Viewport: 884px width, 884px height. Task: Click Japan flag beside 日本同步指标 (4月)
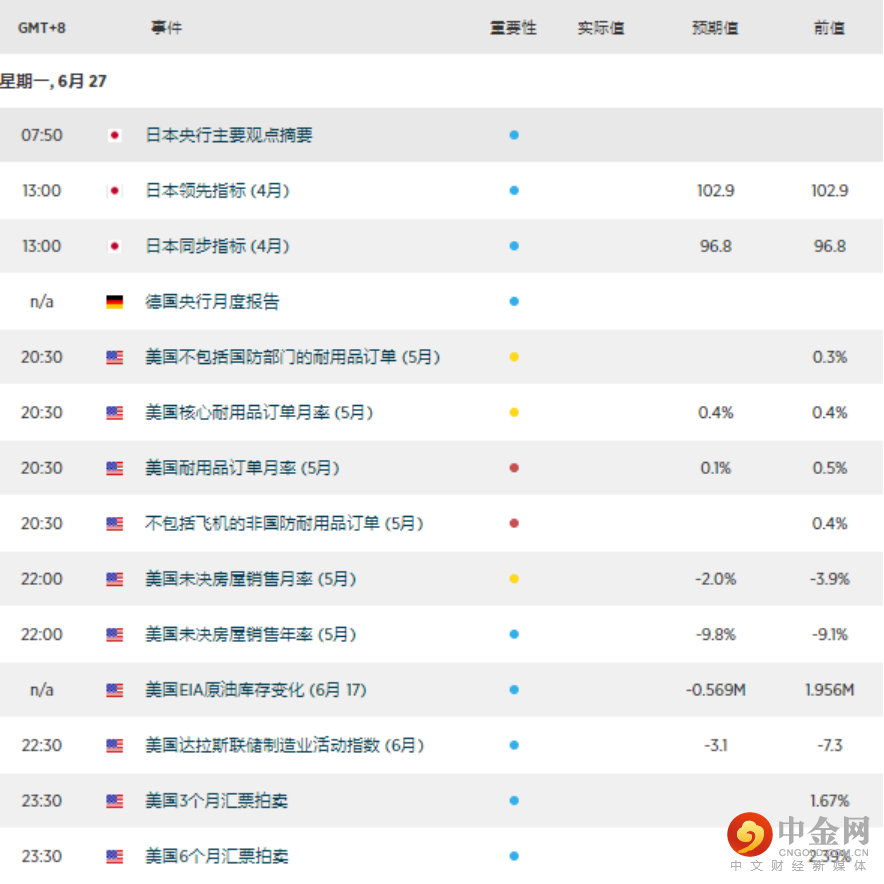[114, 246]
